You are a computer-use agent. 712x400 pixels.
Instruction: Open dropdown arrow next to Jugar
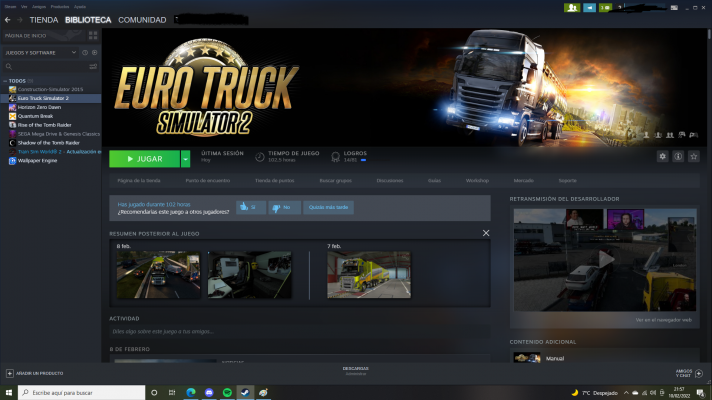[185, 158]
